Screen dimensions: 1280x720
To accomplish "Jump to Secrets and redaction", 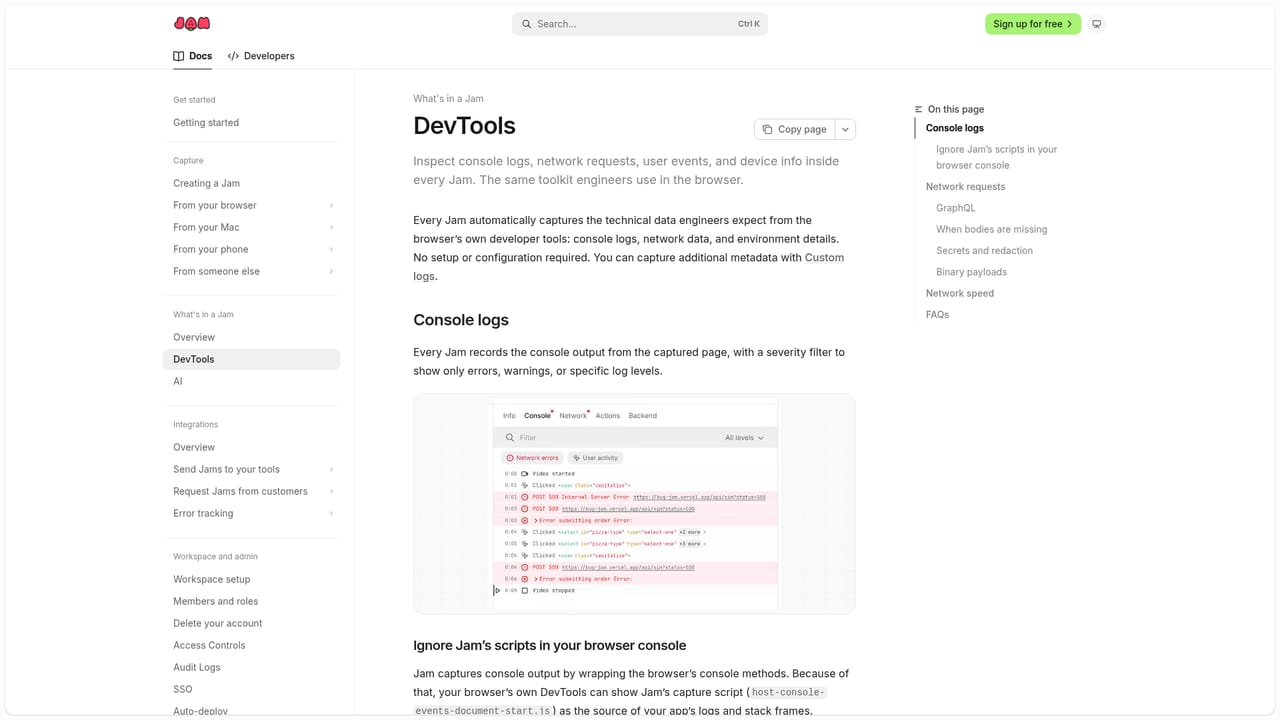I will (984, 251).
